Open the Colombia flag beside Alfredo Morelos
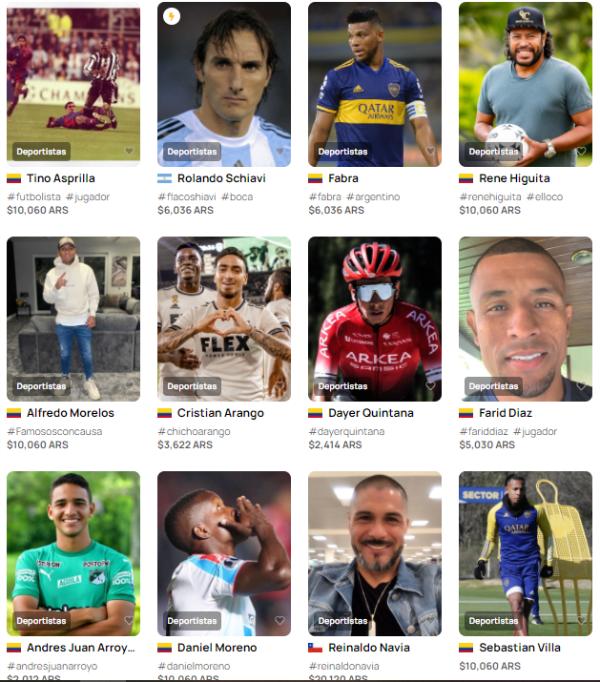This screenshot has width=600, height=682. tap(14, 413)
